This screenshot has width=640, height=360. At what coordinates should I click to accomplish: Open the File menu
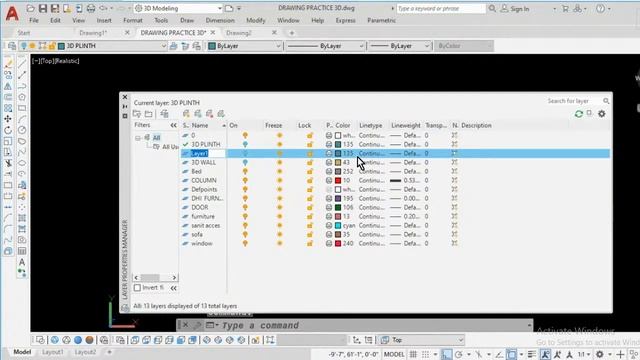34,20
